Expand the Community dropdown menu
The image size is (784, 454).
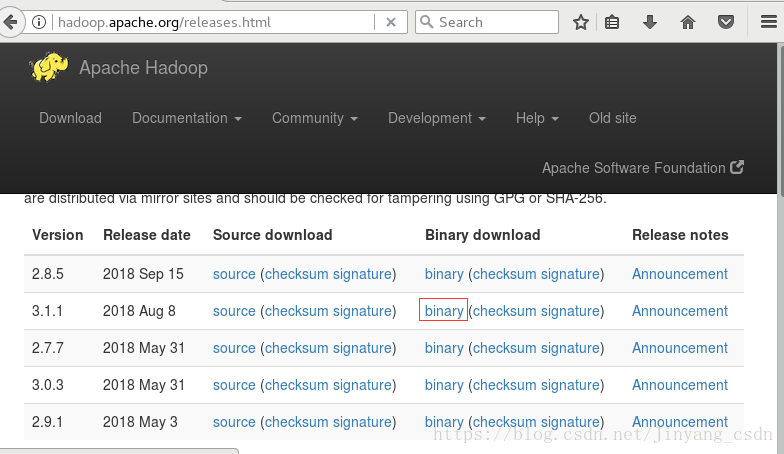(314, 118)
